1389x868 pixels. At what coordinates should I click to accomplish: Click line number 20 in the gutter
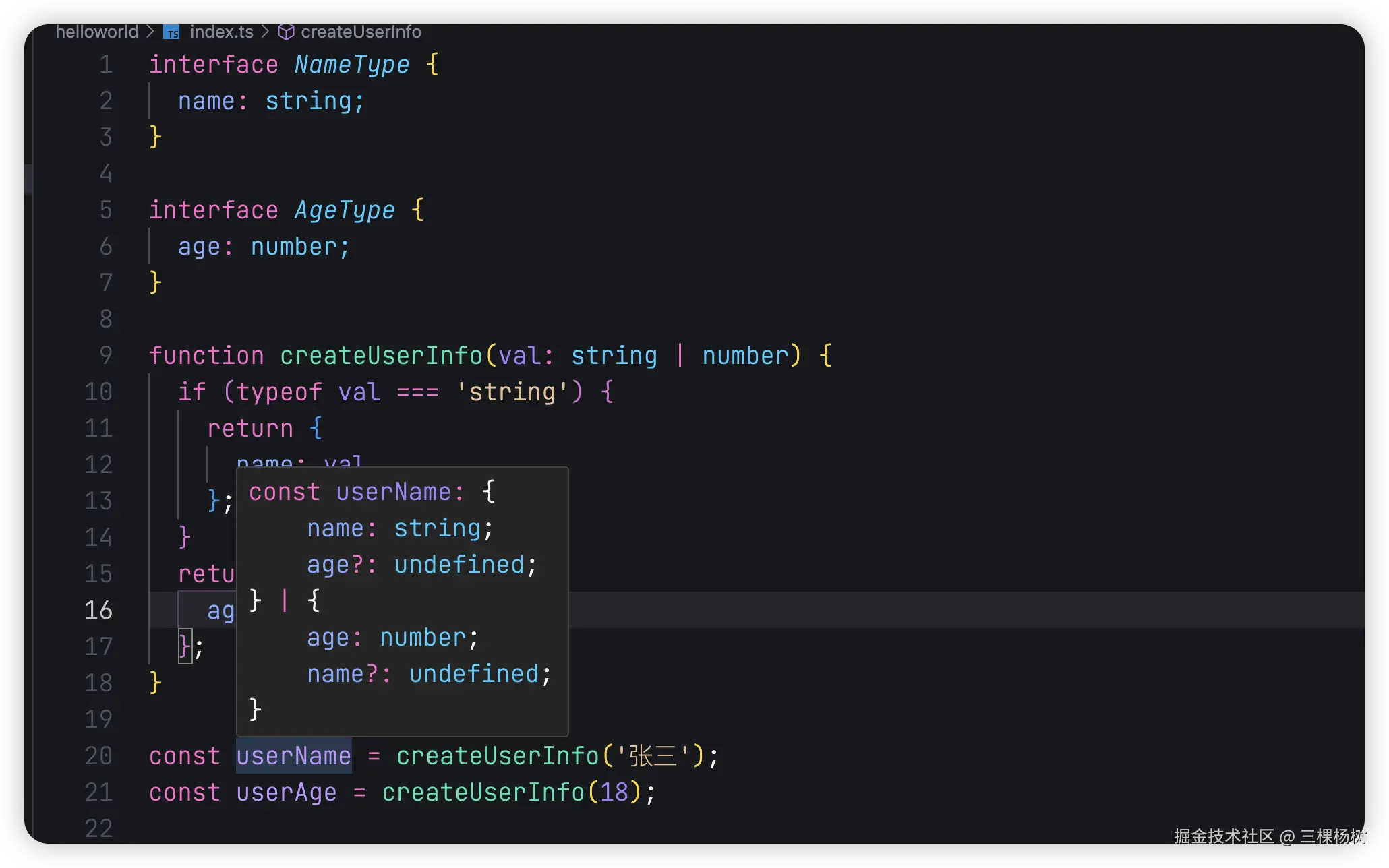point(98,755)
